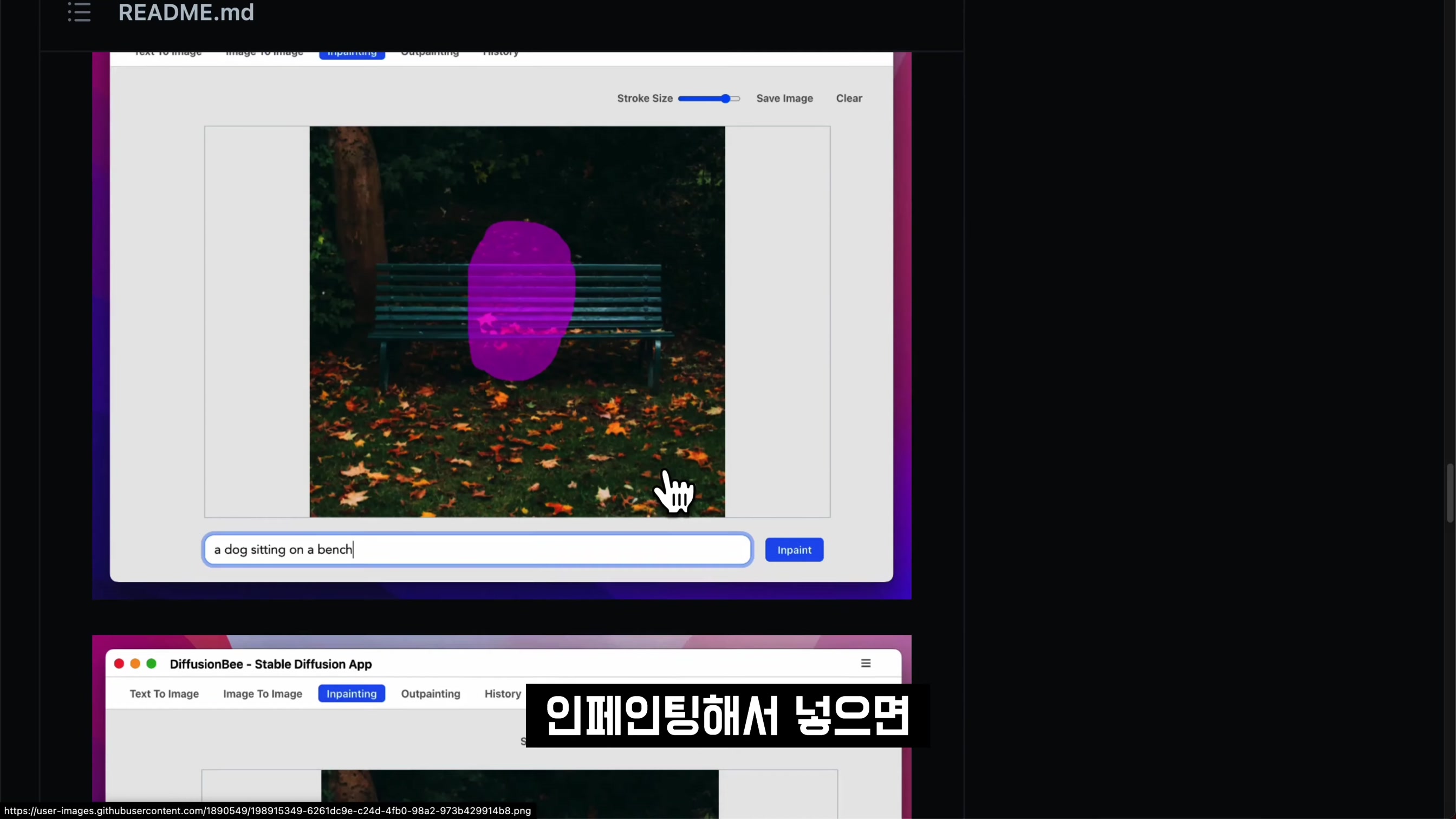The image size is (1456, 819).
Task: Select the Text To Image tab in lower window
Action: click(164, 693)
